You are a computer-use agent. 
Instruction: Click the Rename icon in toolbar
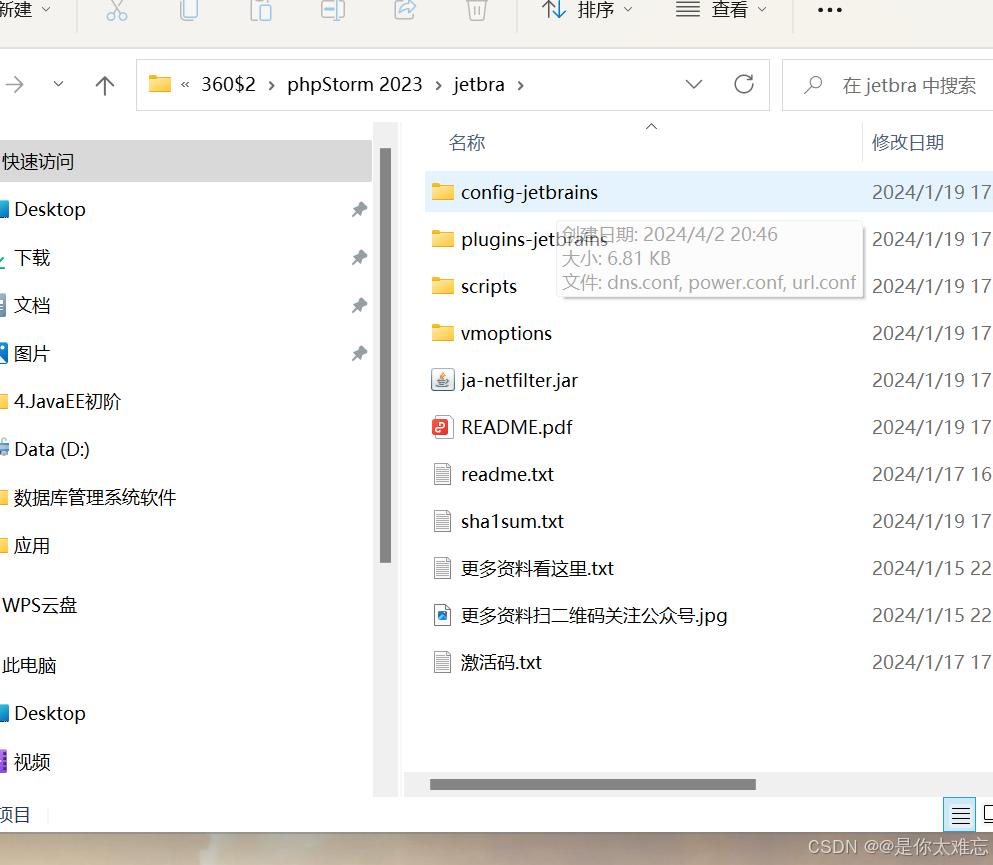click(332, 10)
